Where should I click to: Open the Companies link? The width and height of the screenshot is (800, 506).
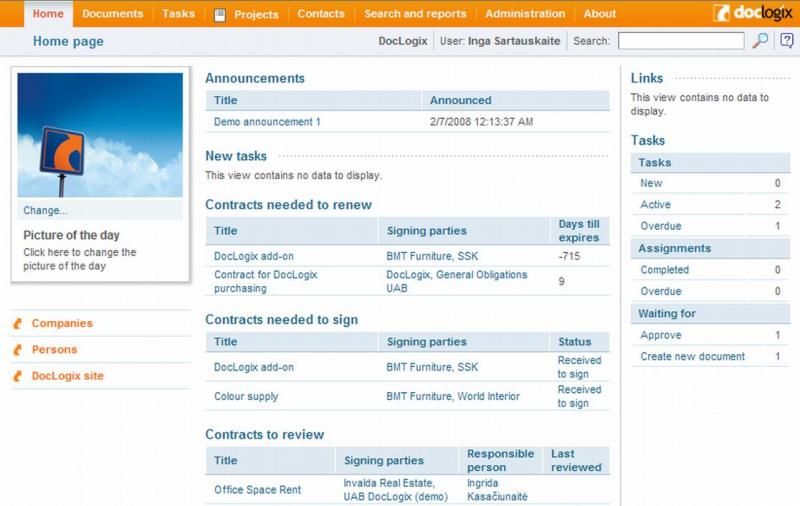[62, 323]
